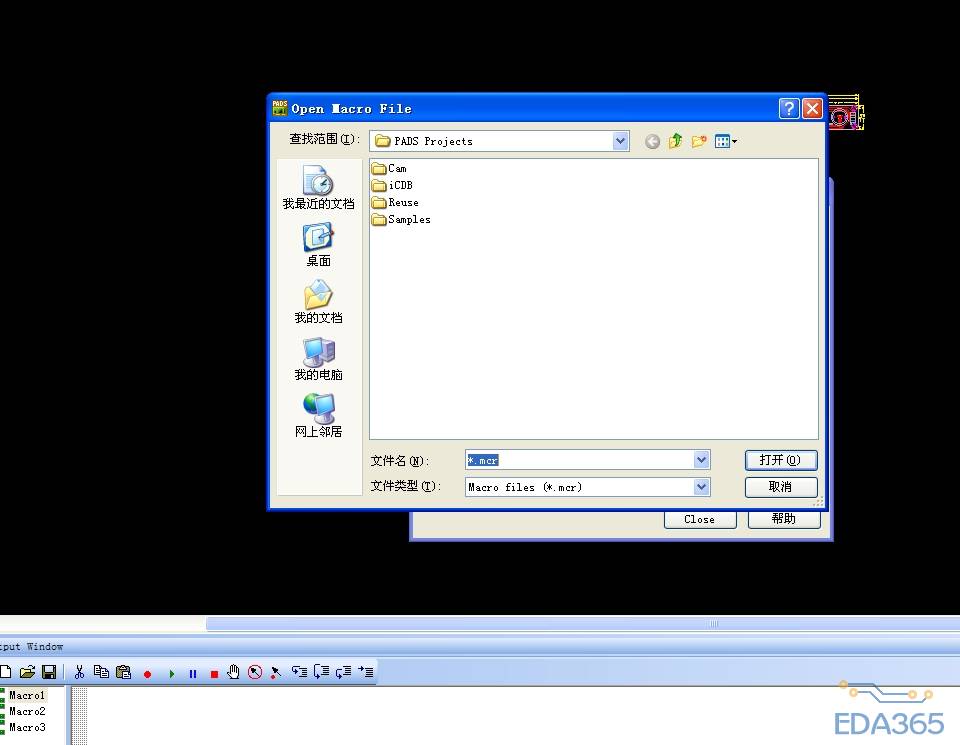
Task: Go to My Recent Documents in places bar
Action: click(318, 187)
